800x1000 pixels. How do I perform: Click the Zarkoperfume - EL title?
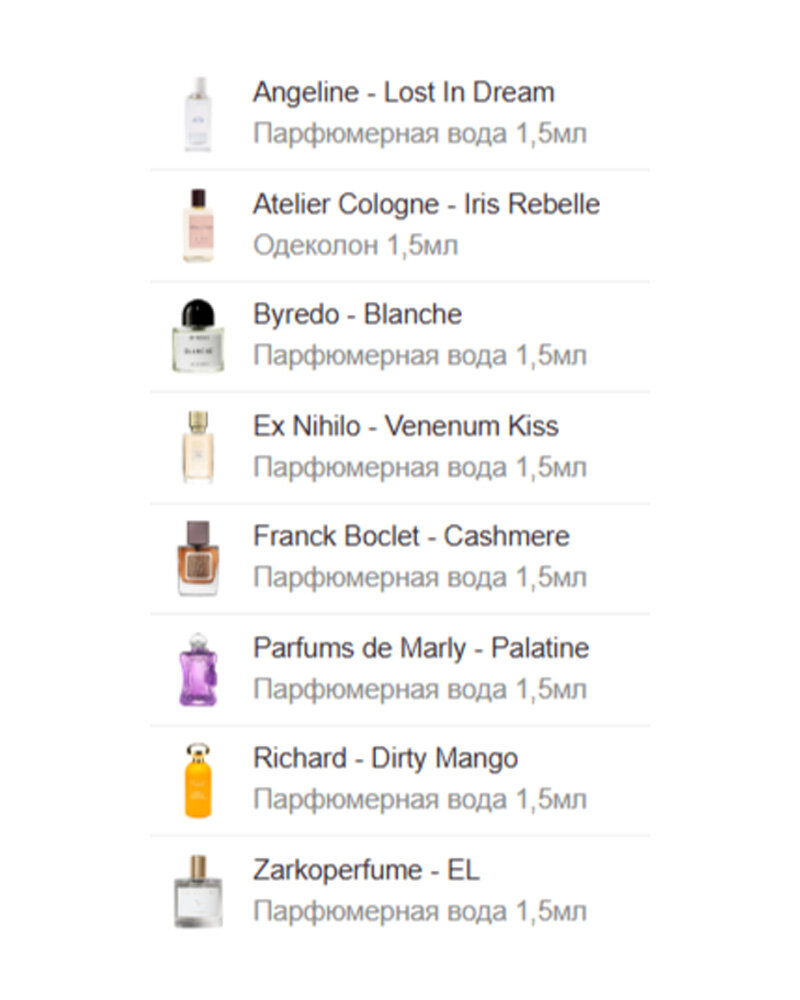(x=366, y=870)
